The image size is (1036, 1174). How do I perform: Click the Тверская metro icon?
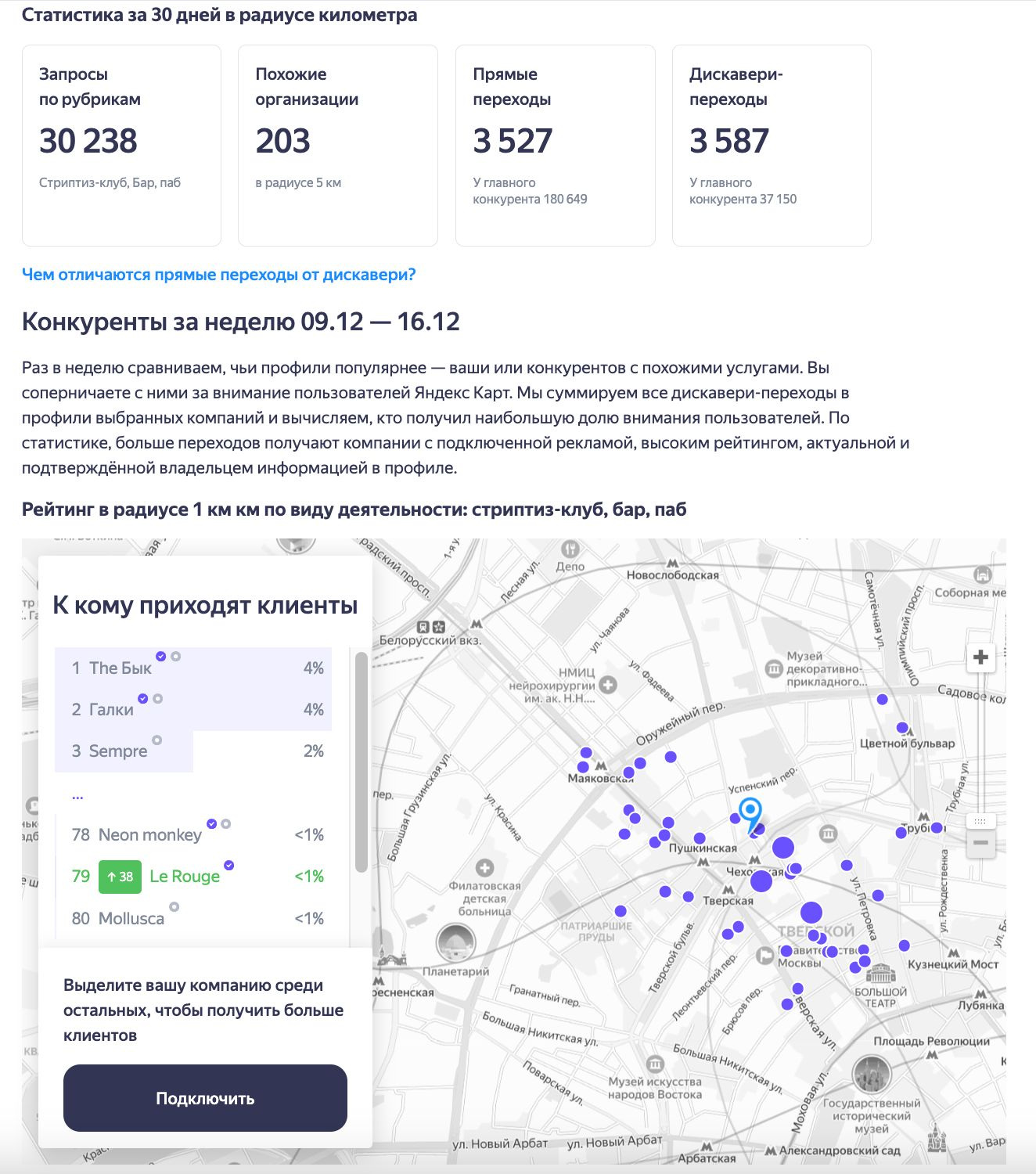pos(728,889)
